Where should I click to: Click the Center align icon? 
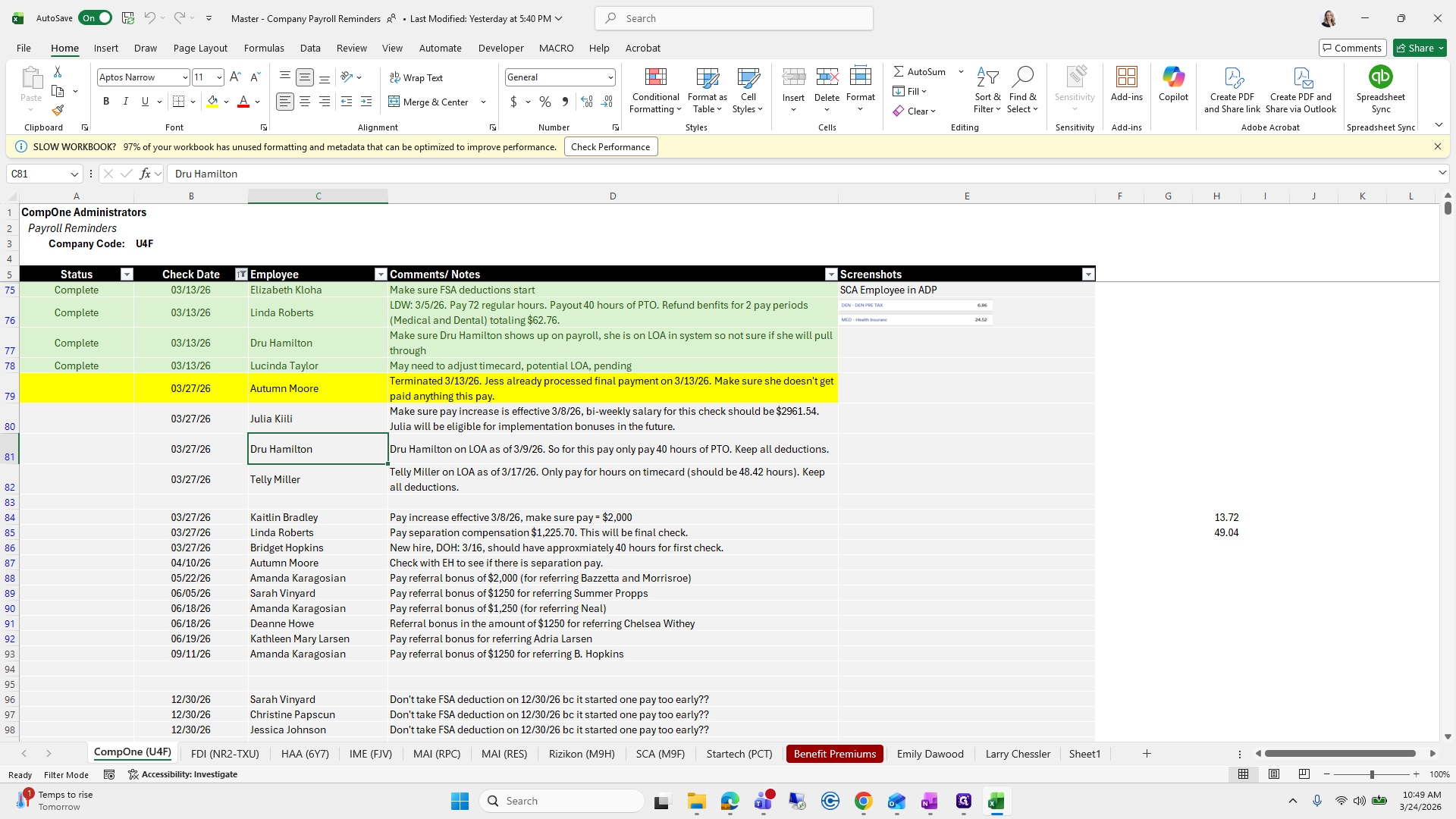click(305, 102)
